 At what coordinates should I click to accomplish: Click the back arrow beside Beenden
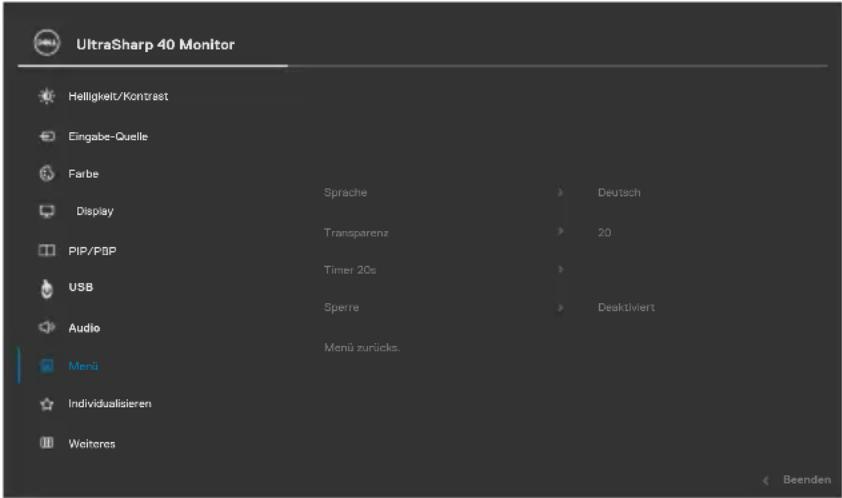coord(765,480)
